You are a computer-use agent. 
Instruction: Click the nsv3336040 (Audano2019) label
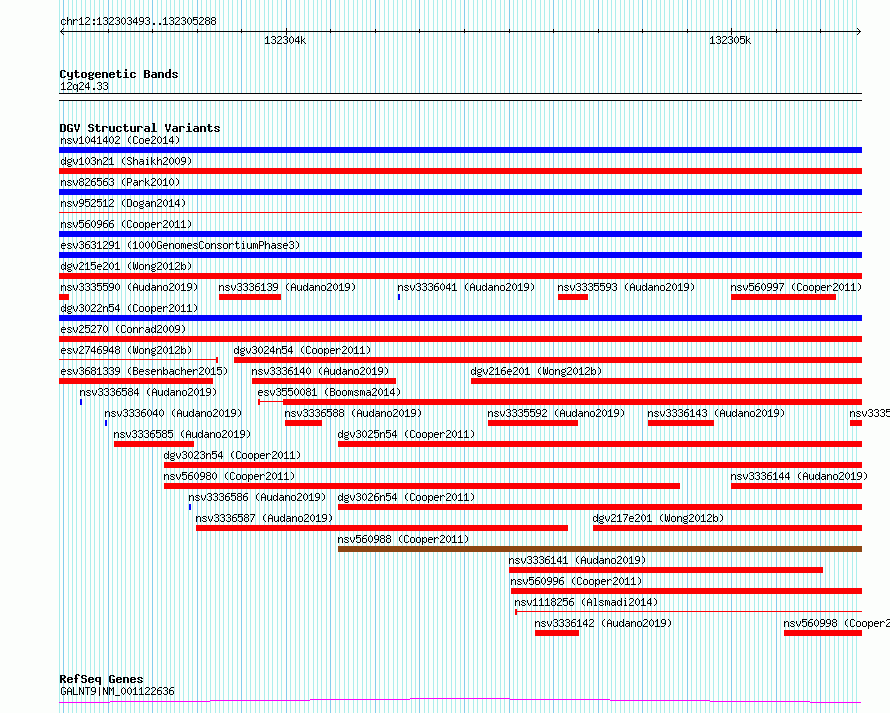[173, 413]
